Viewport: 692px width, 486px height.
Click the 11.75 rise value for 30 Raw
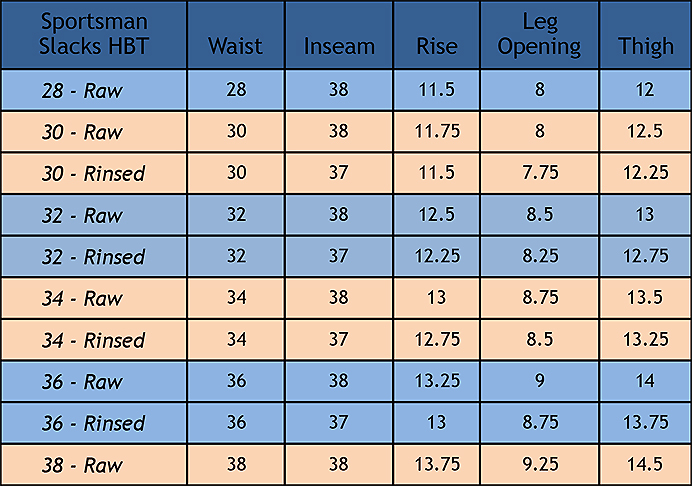[x=437, y=131]
